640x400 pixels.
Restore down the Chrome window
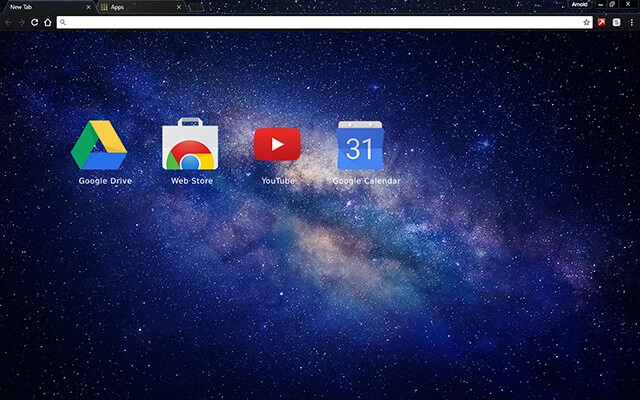(612, 4)
